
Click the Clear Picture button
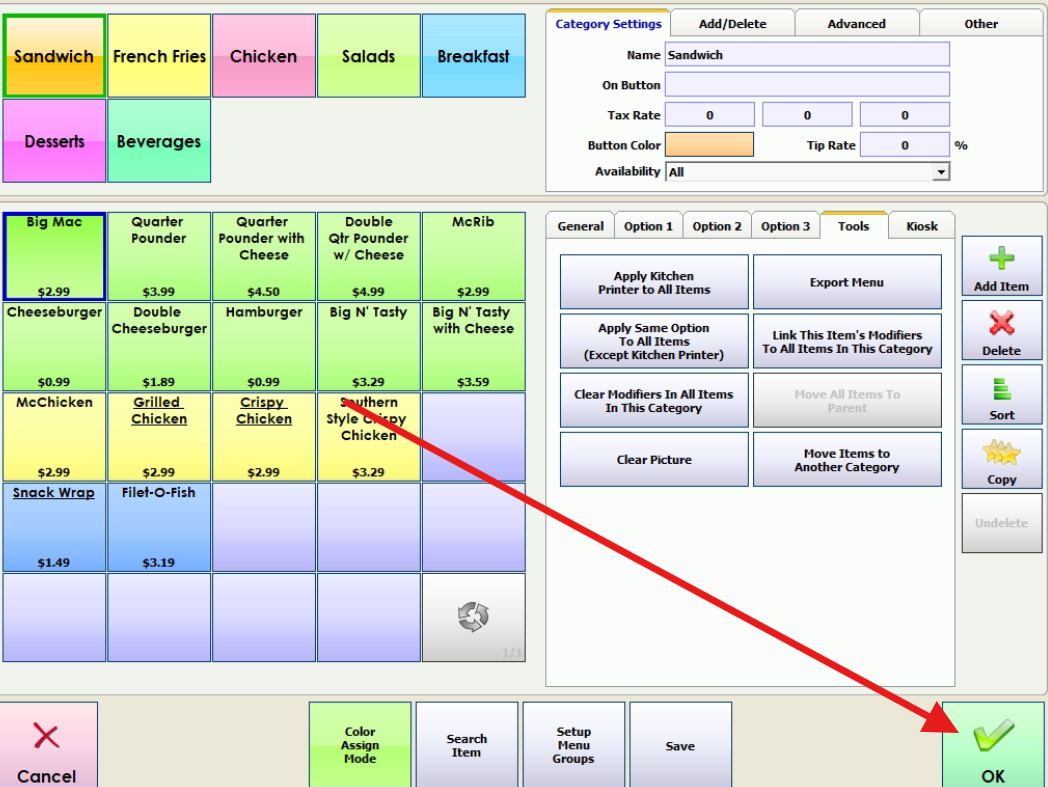pos(654,459)
